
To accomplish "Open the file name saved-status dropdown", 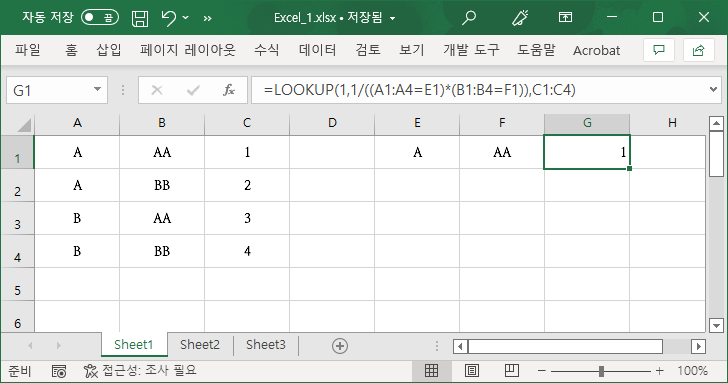I will (x=393, y=19).
